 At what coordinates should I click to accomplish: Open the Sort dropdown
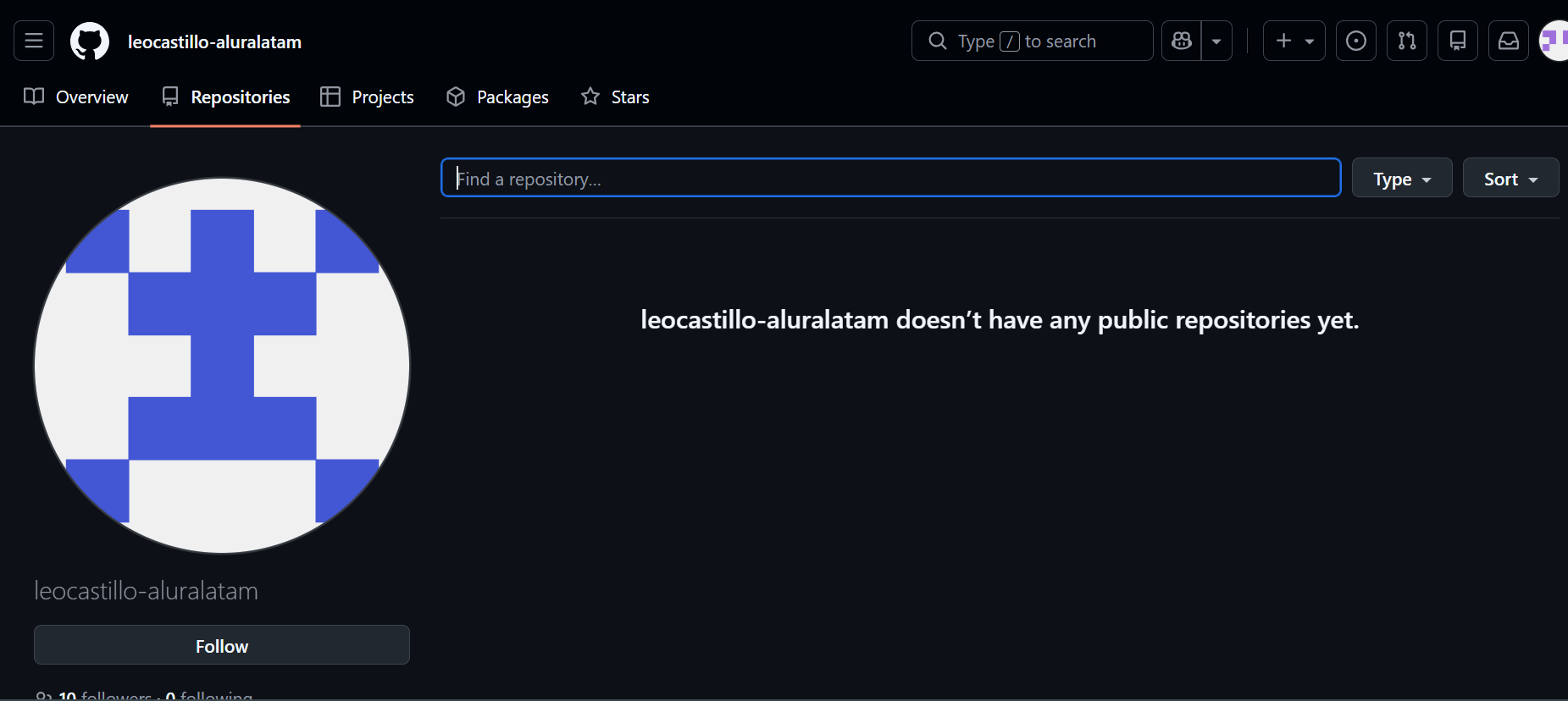coord(1510,178)
